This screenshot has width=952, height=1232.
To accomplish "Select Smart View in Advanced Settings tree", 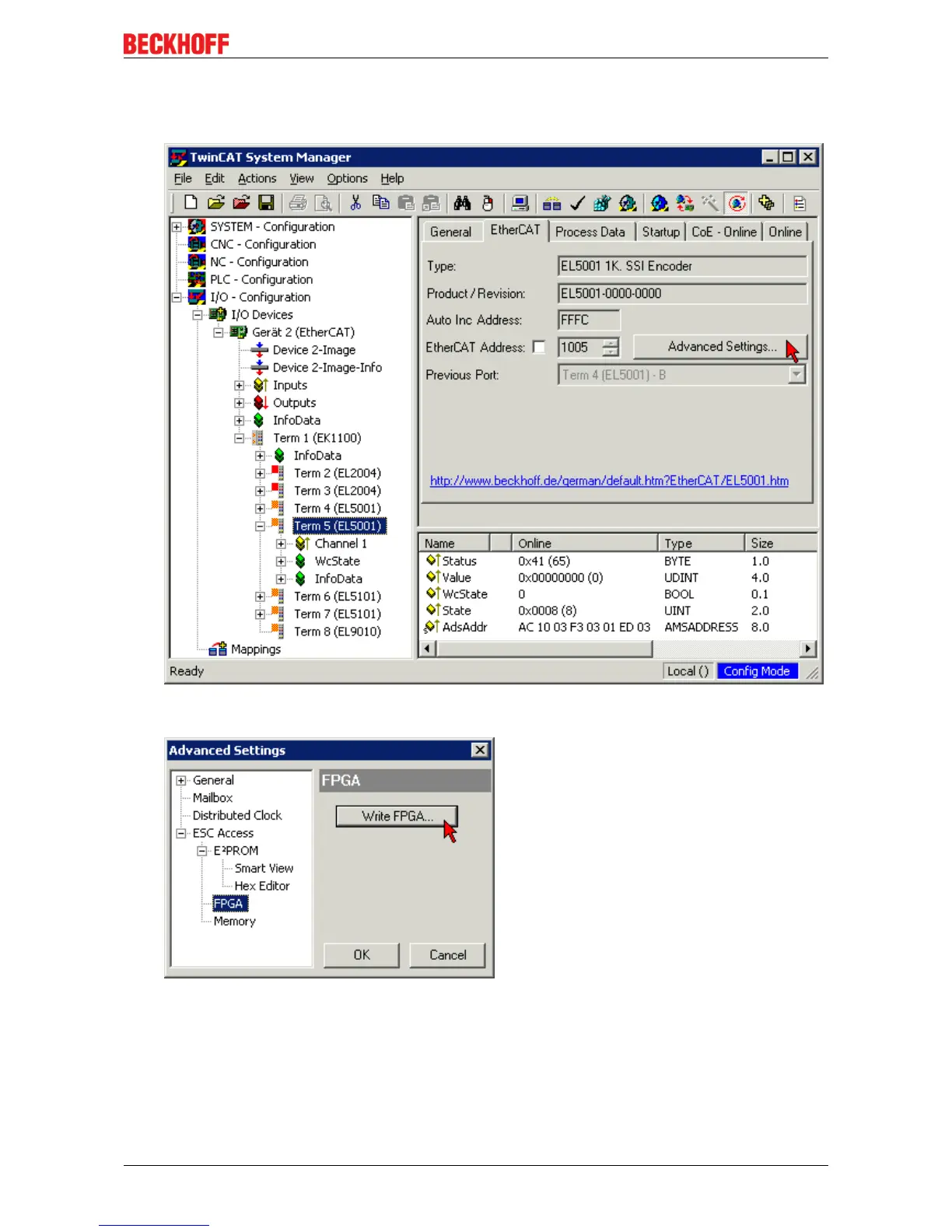I will (264, 868).
